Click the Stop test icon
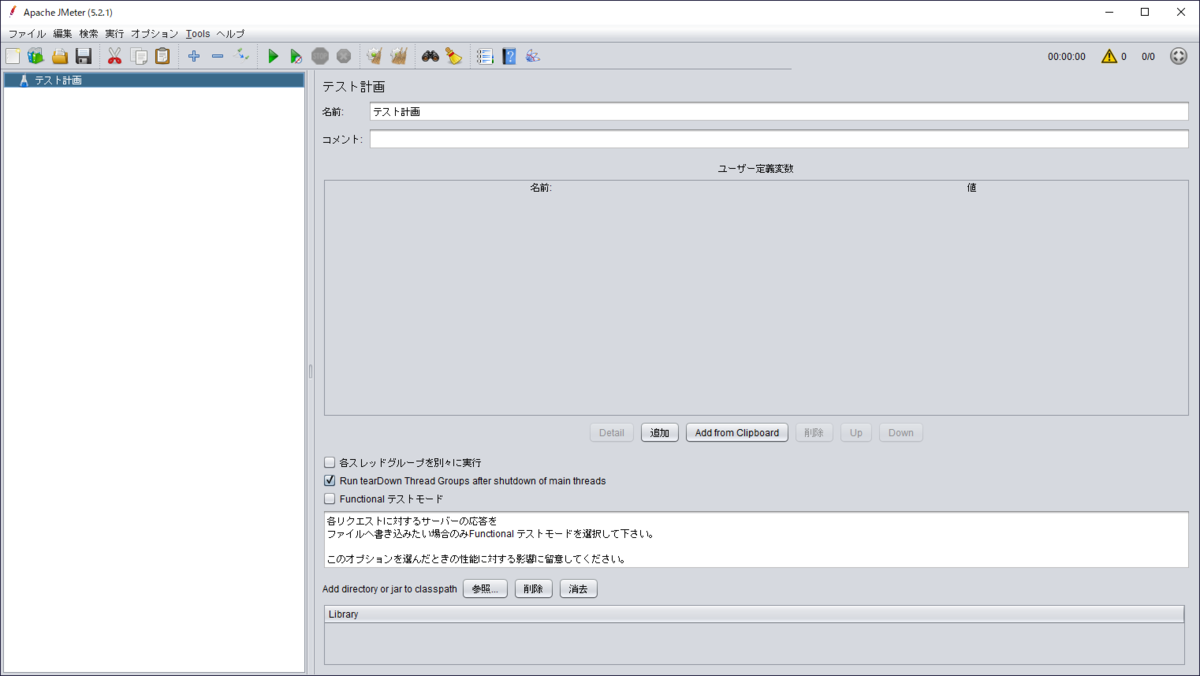Image resolution: width=1200 pixels, height=676 pixels. (x=320, y=56)
